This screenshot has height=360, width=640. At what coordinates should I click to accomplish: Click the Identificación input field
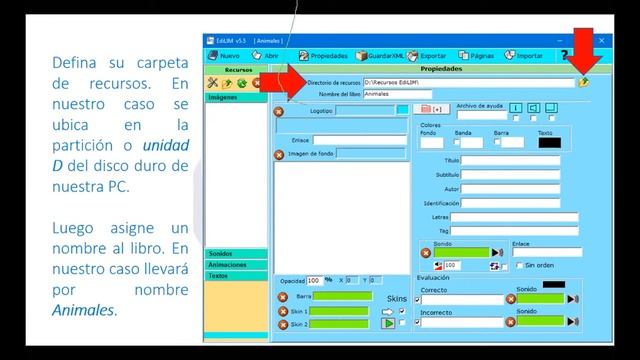pyautogui.click(x=510, y=203)
